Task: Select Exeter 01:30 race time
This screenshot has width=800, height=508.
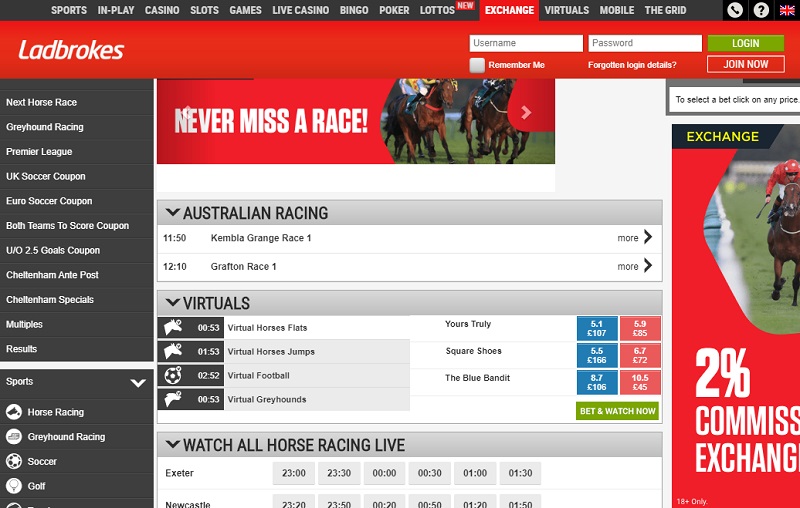Action: pos(520,473)
